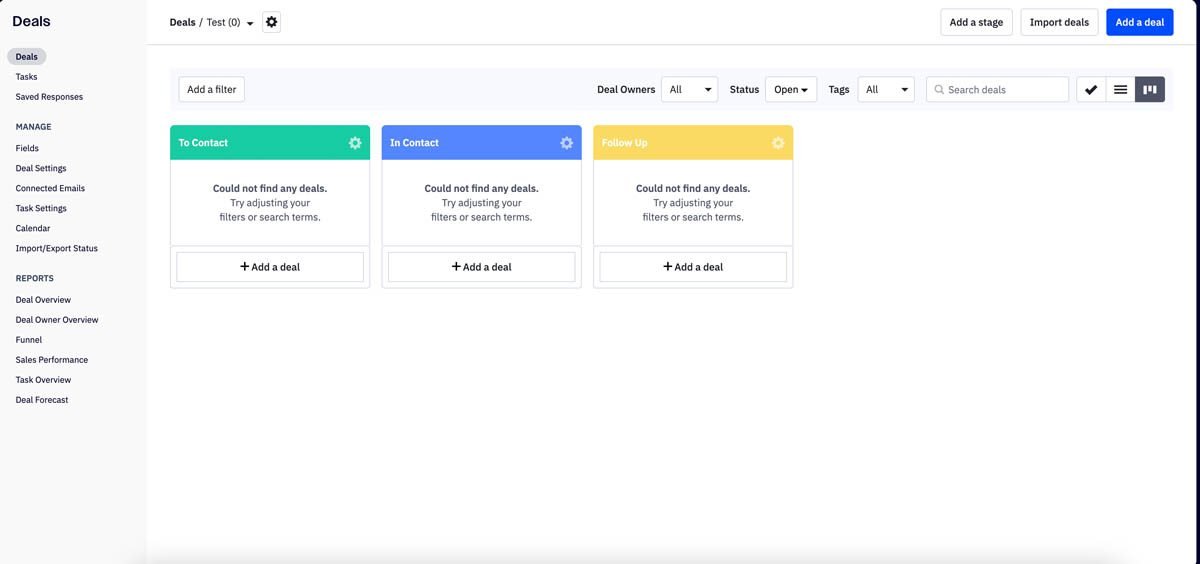
Task: Go to Tasks in the sidebar
Action: pos(27,77)
